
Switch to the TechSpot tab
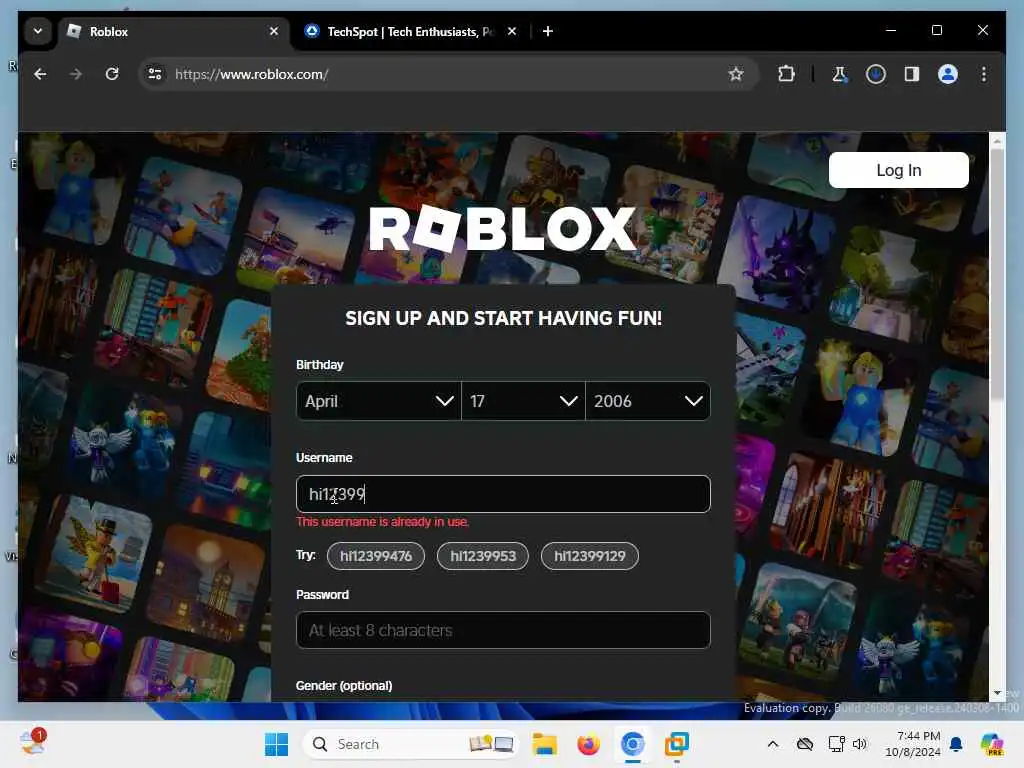(411, 31)
